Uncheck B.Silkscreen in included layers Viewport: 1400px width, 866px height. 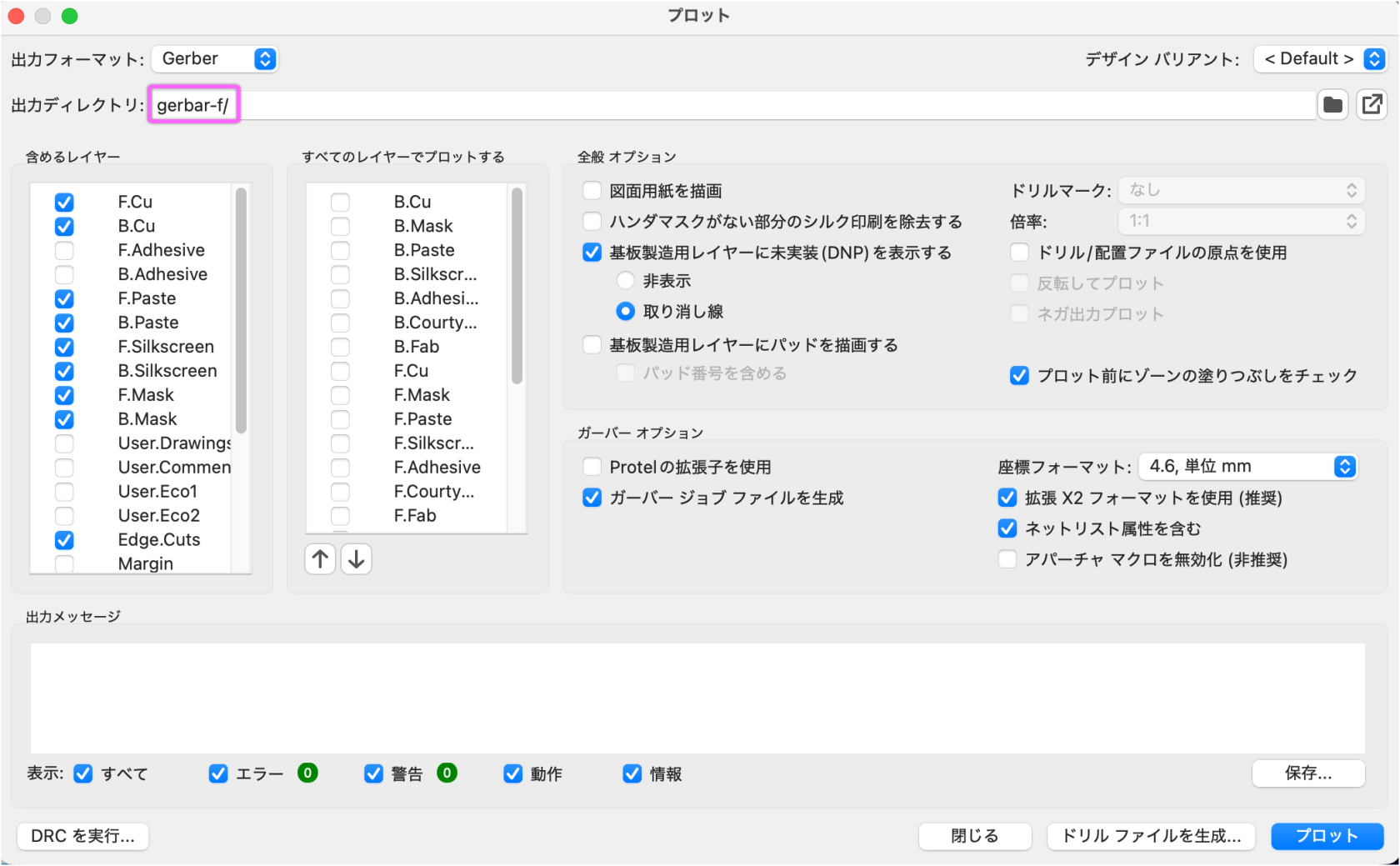click(64, 372)
